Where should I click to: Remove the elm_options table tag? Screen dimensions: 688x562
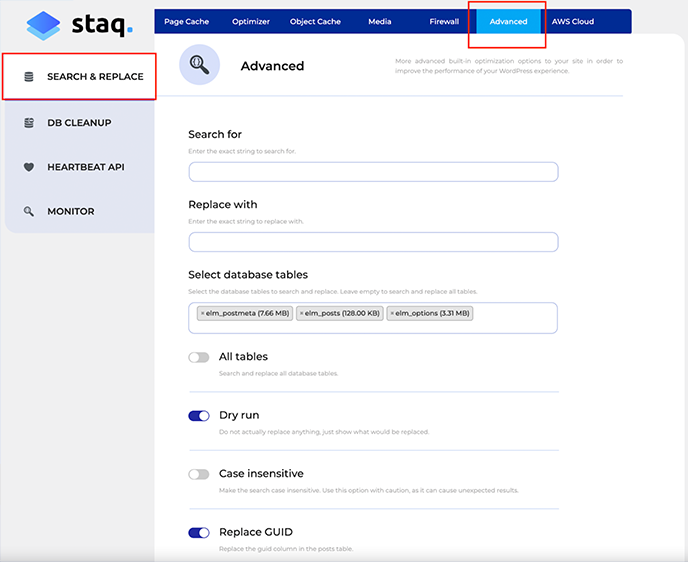click(392, 313)
